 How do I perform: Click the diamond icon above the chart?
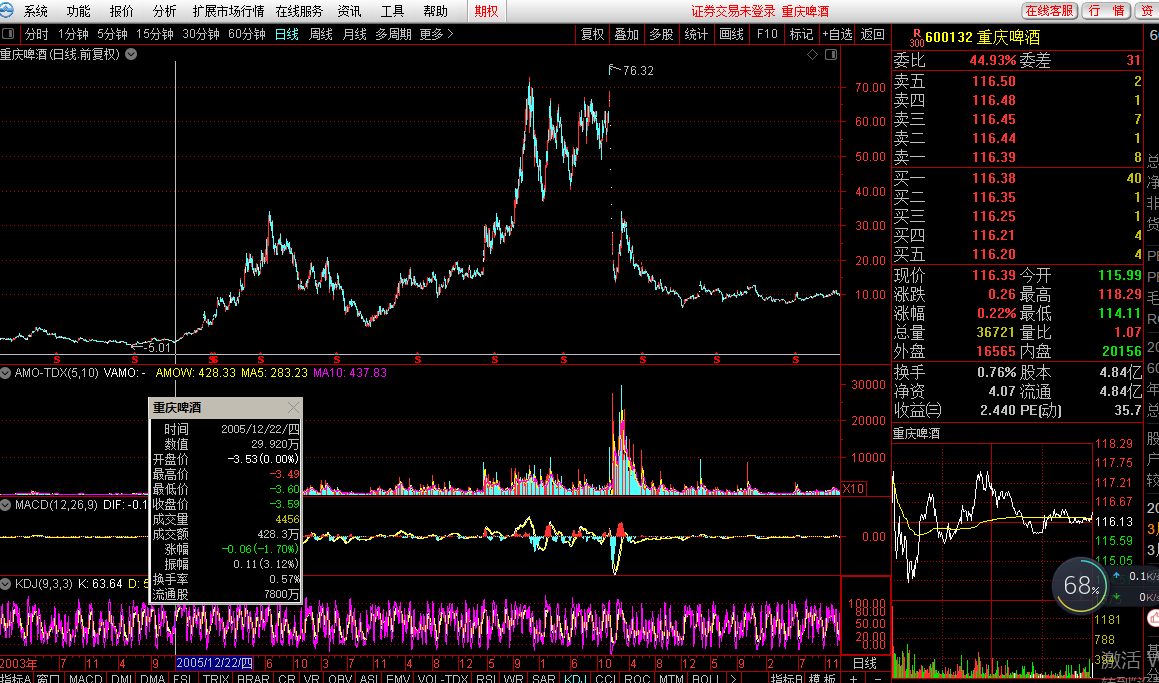point(811,55)
